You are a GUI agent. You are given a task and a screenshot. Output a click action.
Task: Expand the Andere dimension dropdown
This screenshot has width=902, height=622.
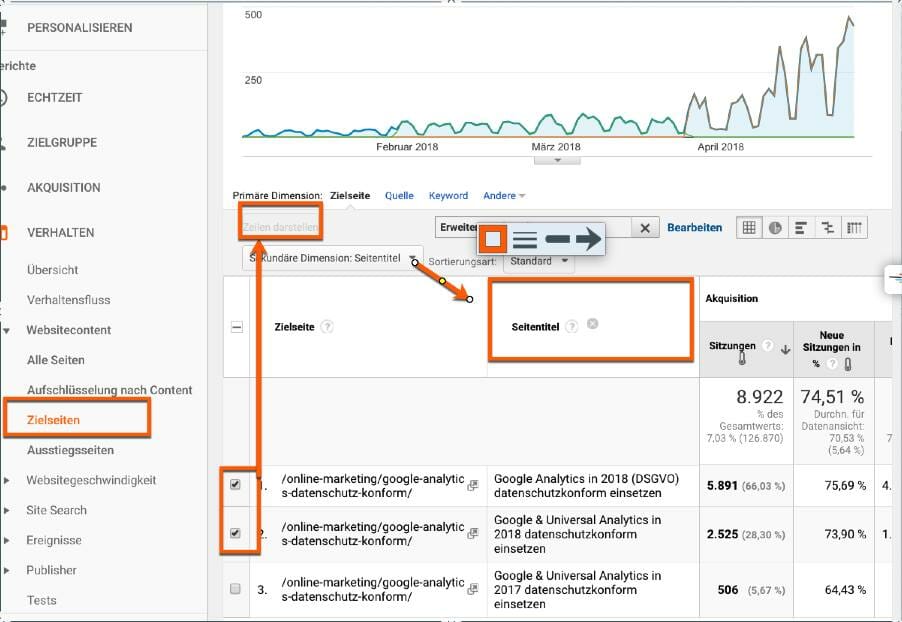coord(504,196)
